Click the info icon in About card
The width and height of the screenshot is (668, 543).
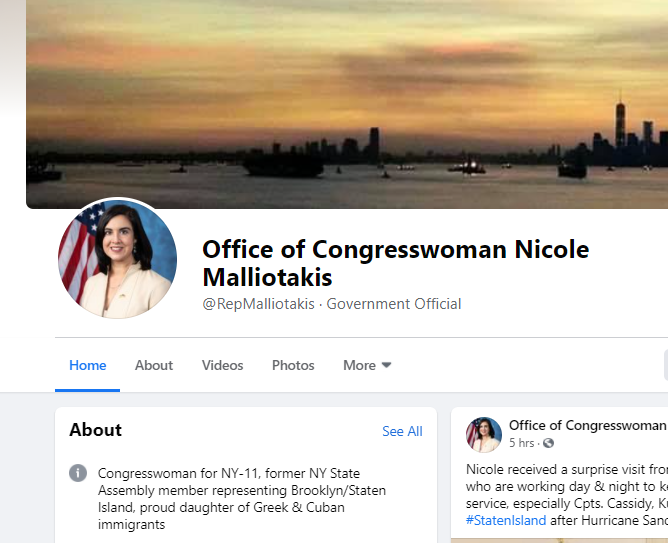78,473
